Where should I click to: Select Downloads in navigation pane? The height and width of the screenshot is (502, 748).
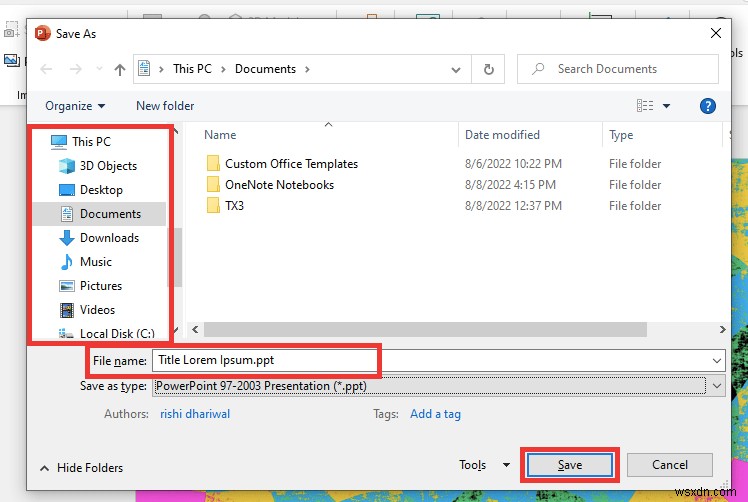pos(109,238)
